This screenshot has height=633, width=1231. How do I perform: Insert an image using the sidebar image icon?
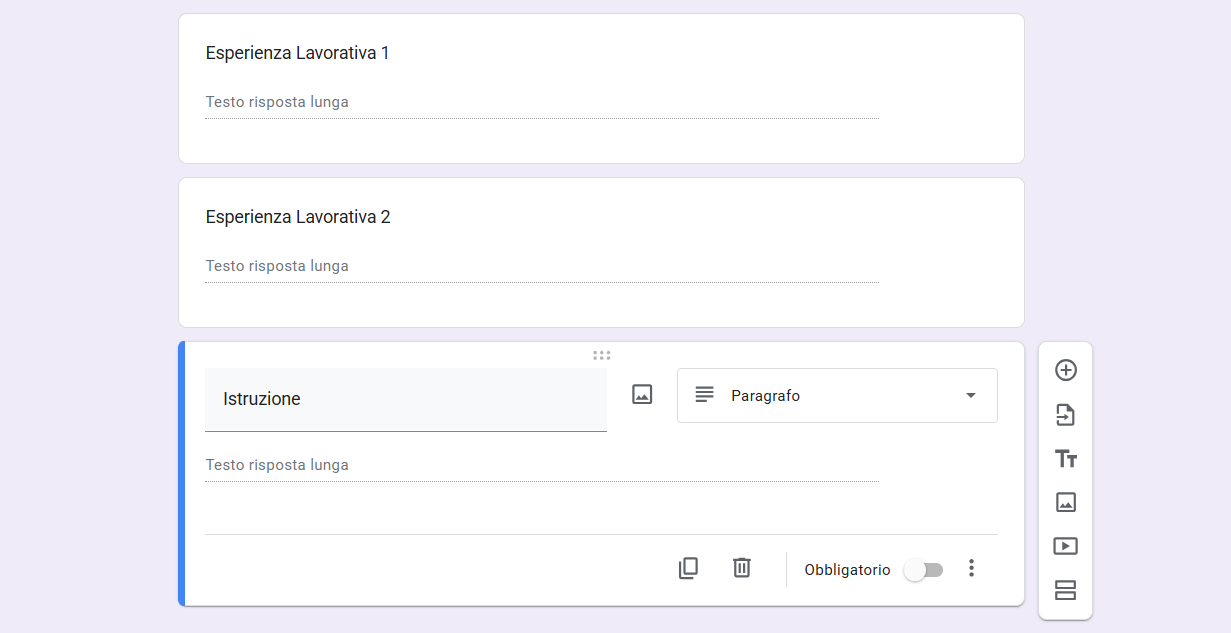1065,502
